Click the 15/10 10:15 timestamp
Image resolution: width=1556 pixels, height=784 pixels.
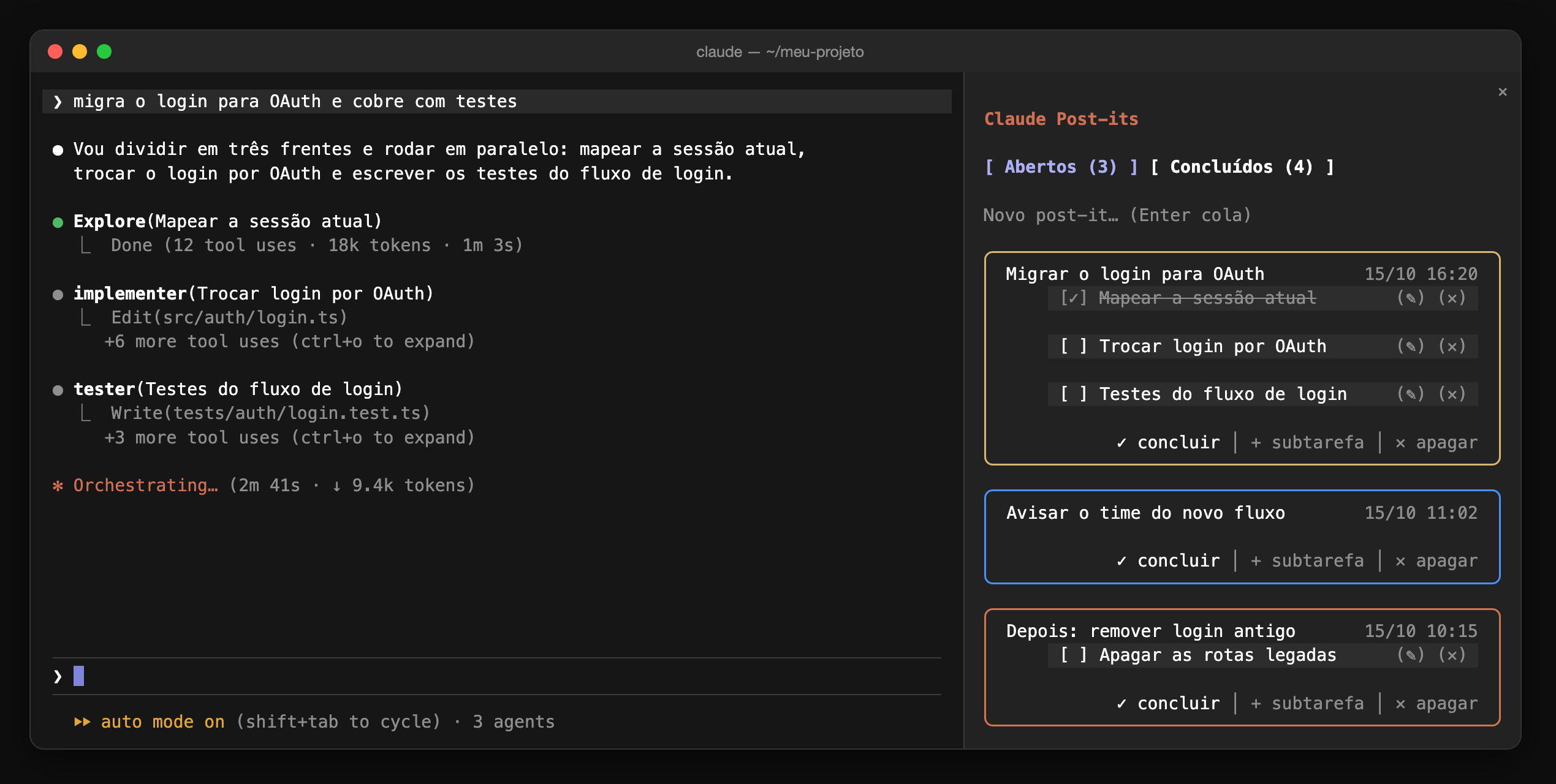pos(1421,631)
